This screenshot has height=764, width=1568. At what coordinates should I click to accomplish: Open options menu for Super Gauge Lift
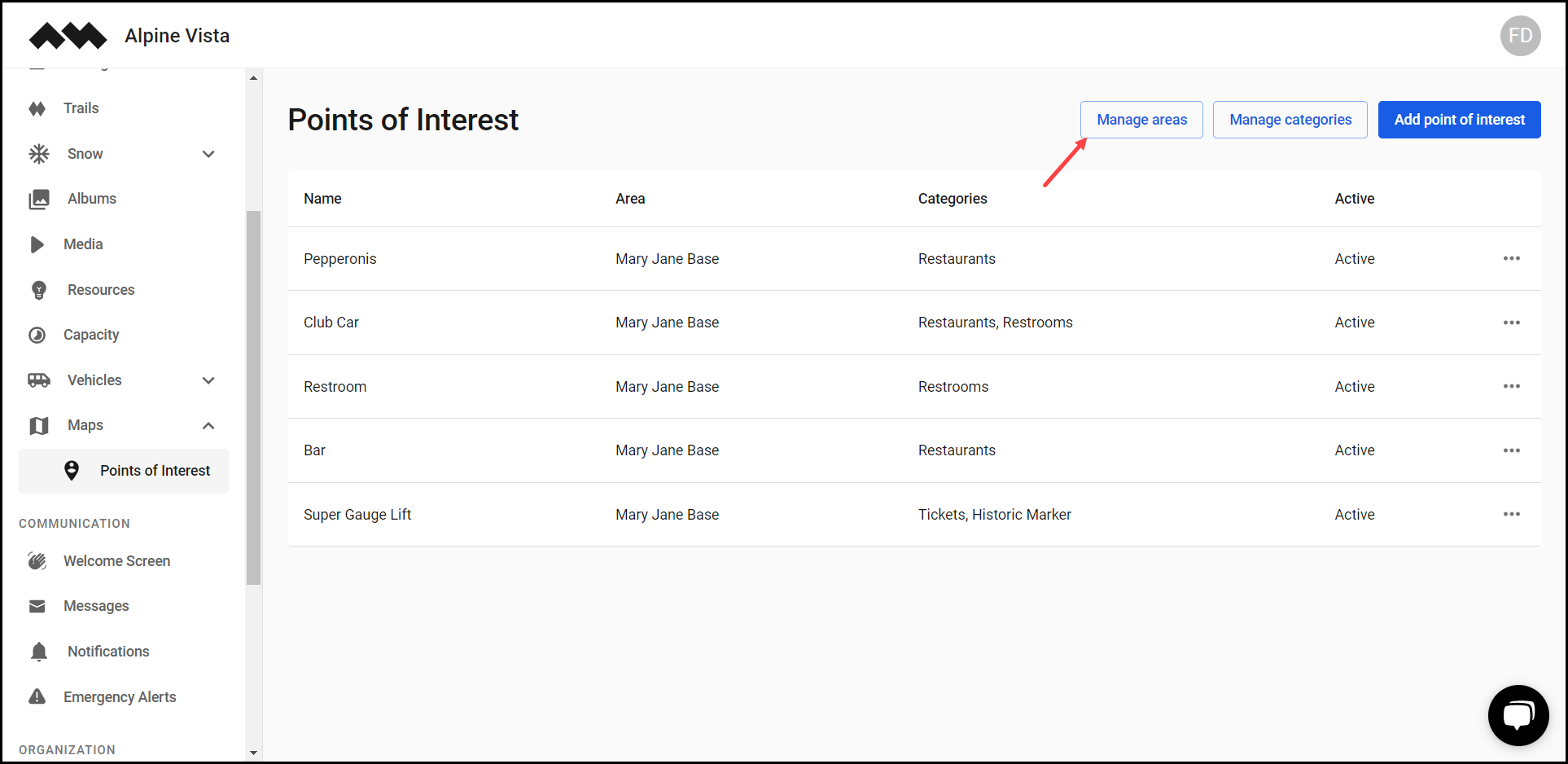(1511, 514)
